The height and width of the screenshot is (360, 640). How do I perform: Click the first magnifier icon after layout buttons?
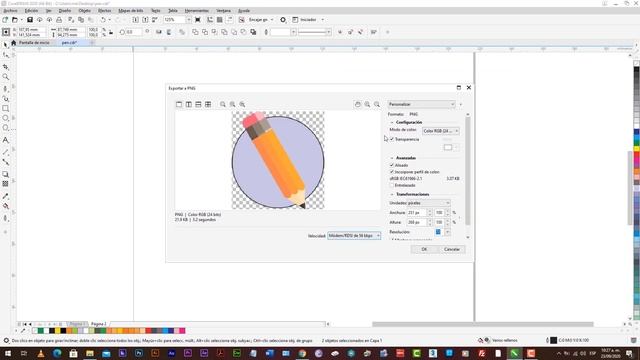(223, 104)
